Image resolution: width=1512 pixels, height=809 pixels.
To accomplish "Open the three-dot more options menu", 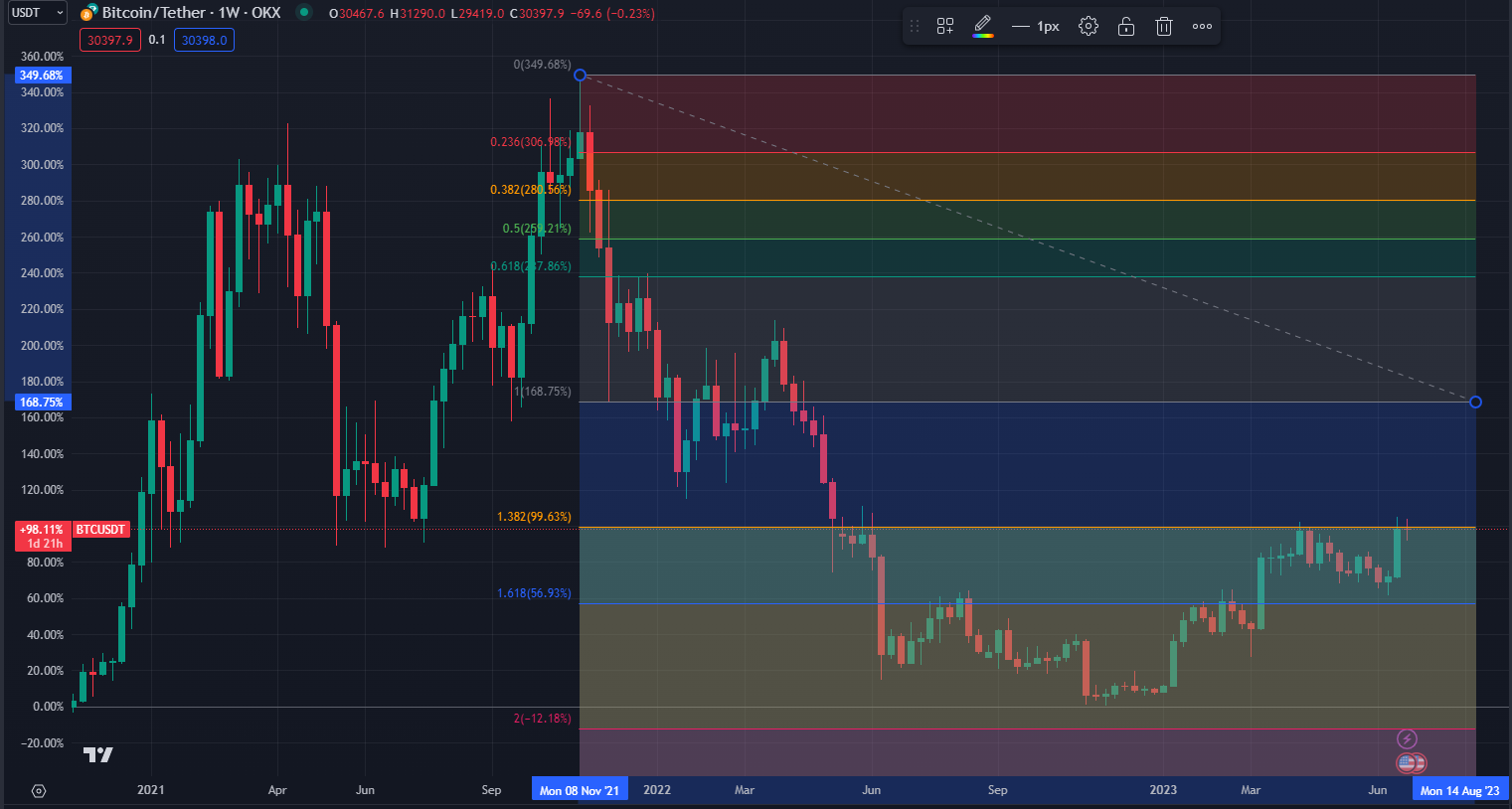I will point(1202,27).
